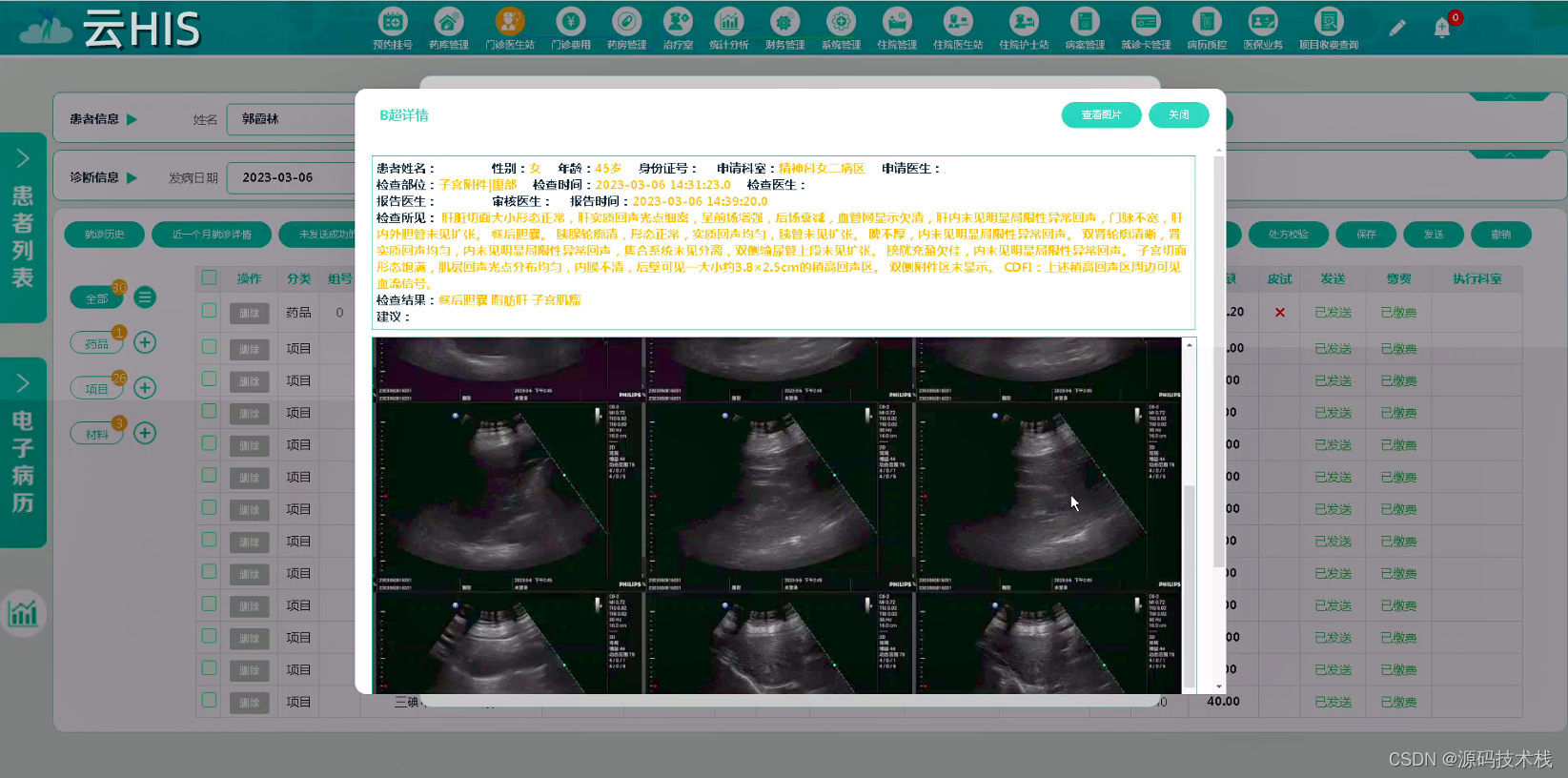Select the 项目 category filter
This screenshot has height=778, width=1568.
tap(97, 389)
